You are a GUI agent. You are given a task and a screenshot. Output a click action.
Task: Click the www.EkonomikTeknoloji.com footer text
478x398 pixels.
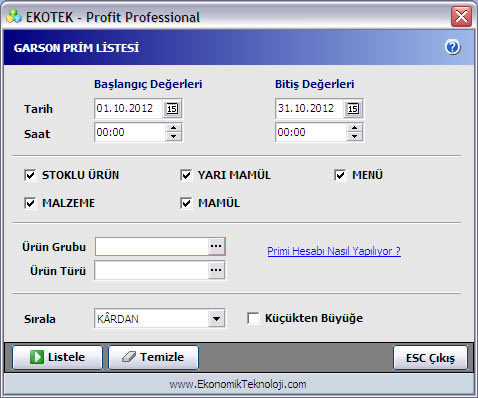(x=238, y=384)
